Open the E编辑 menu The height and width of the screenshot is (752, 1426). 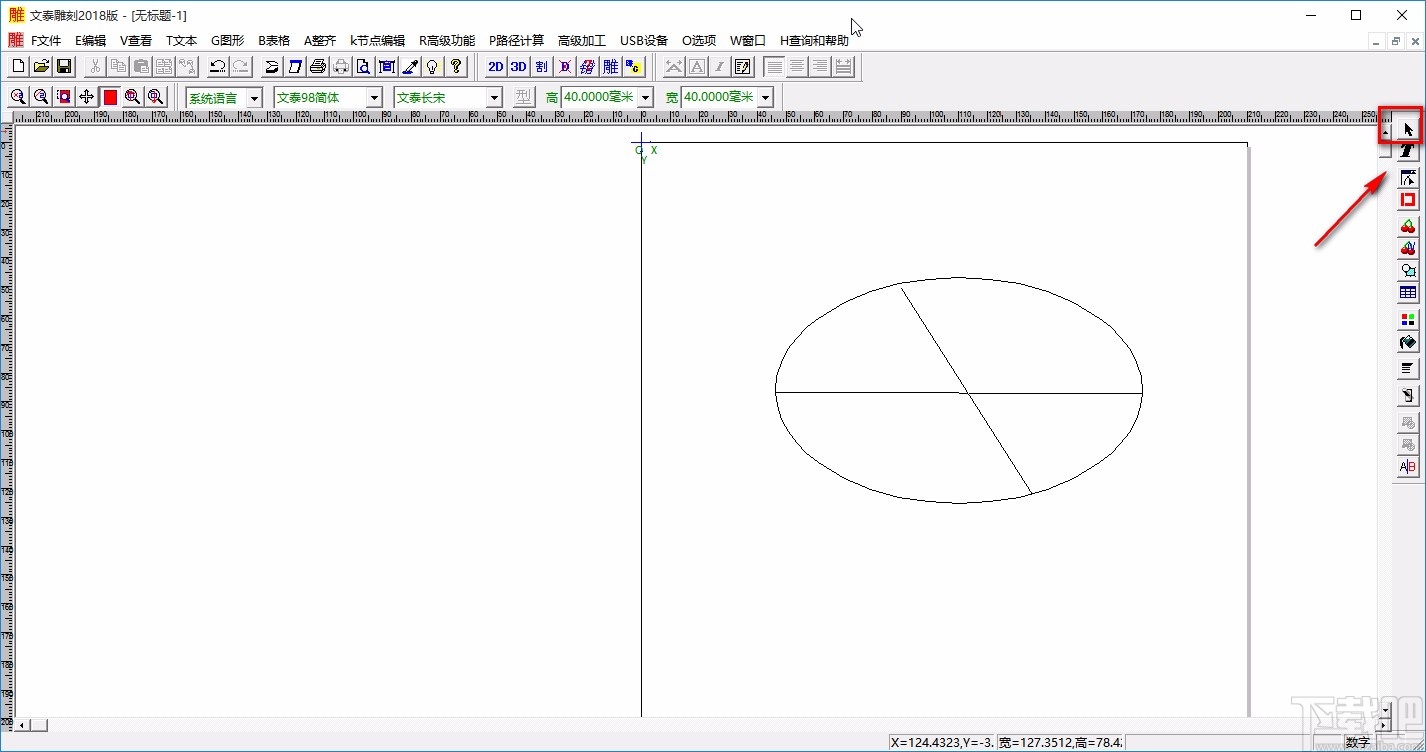(90, 41)
